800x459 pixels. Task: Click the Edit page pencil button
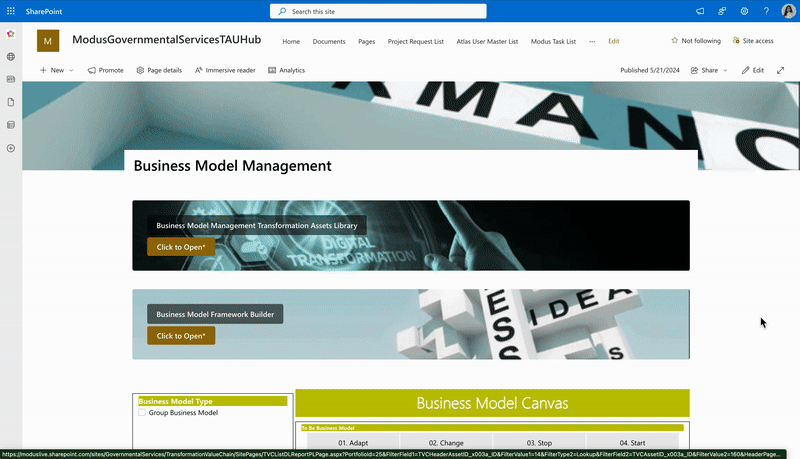coord(753,70)
